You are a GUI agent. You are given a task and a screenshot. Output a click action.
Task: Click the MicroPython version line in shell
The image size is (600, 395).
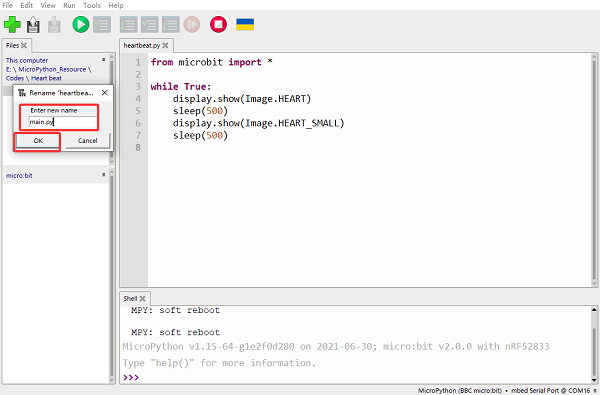tap(336, 346)
